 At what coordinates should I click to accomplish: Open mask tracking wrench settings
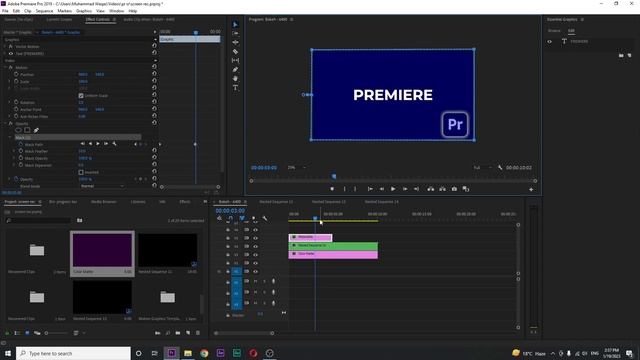[115, 144]
